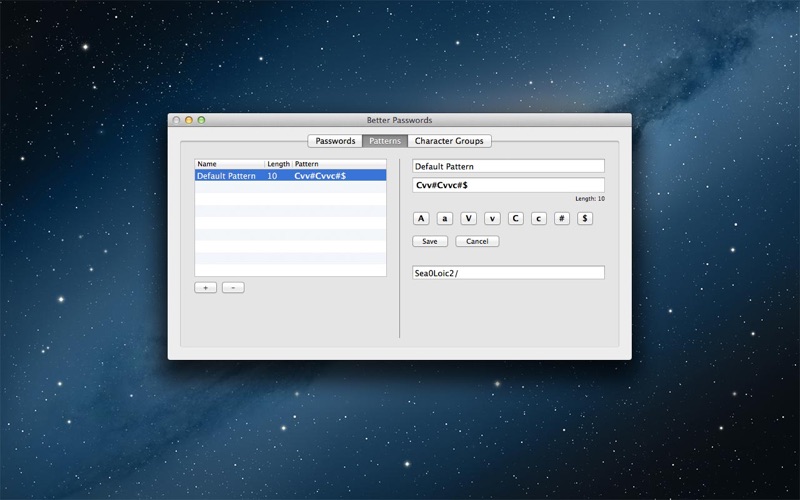800x500 pixels.
Task: Select the Default Pattern row
Action: click(290, 176)
